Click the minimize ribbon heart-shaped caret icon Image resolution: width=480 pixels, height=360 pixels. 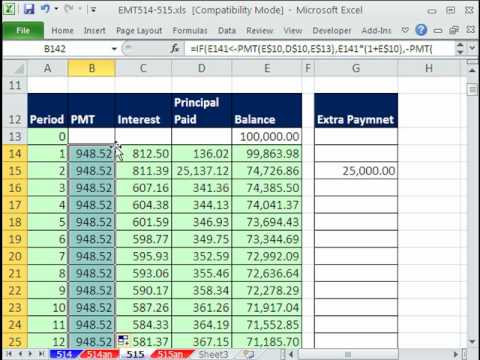click(x=405, y=30)
